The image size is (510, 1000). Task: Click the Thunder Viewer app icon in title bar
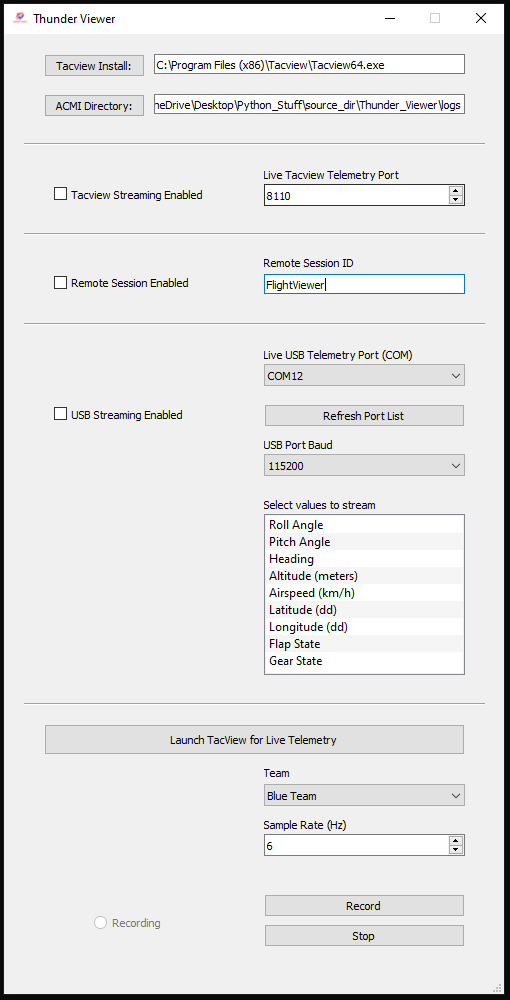[20, 18]
